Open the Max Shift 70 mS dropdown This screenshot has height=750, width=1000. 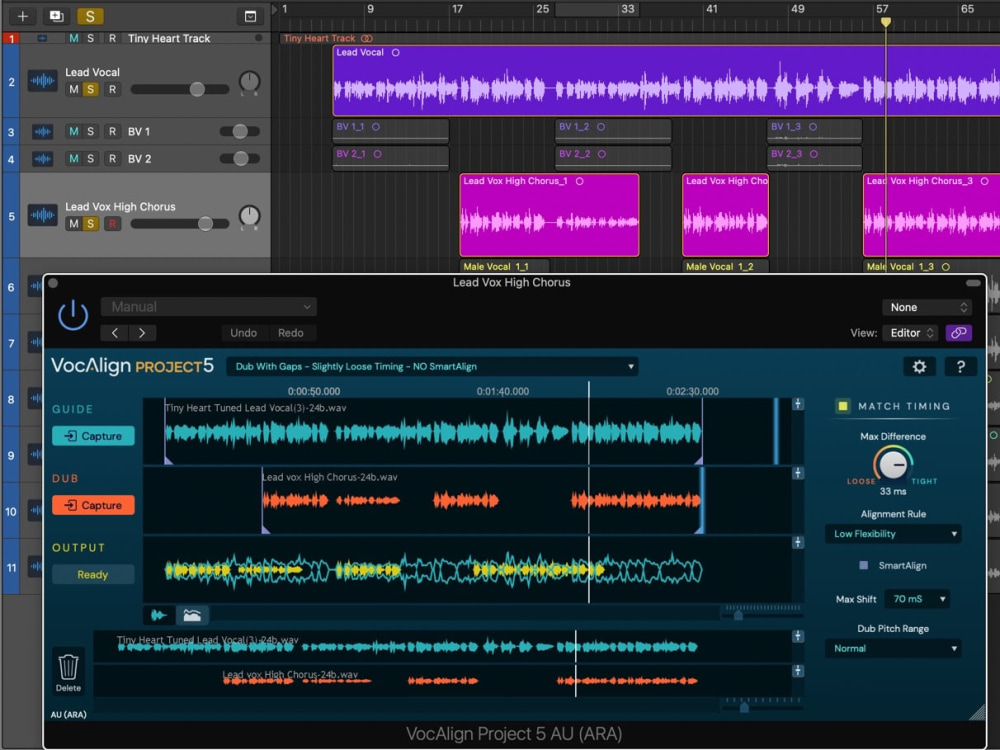point(917,599)
